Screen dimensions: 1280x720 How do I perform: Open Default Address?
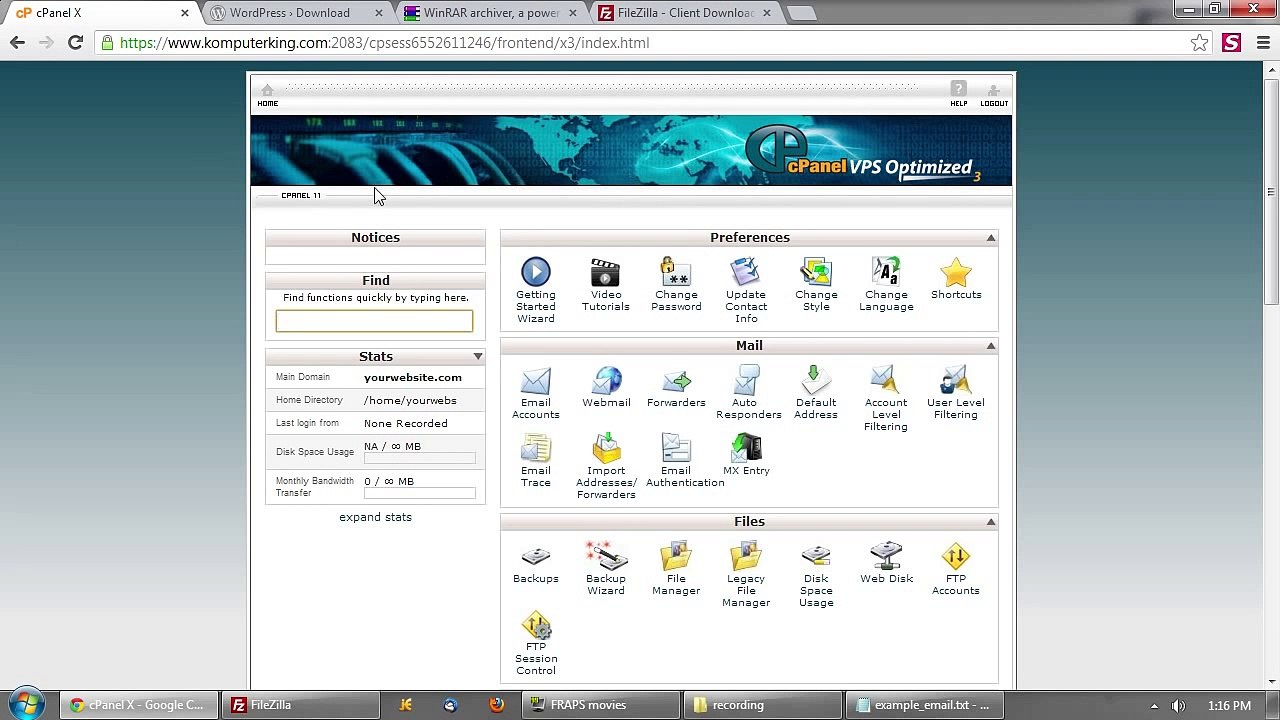tap(816, 393)
